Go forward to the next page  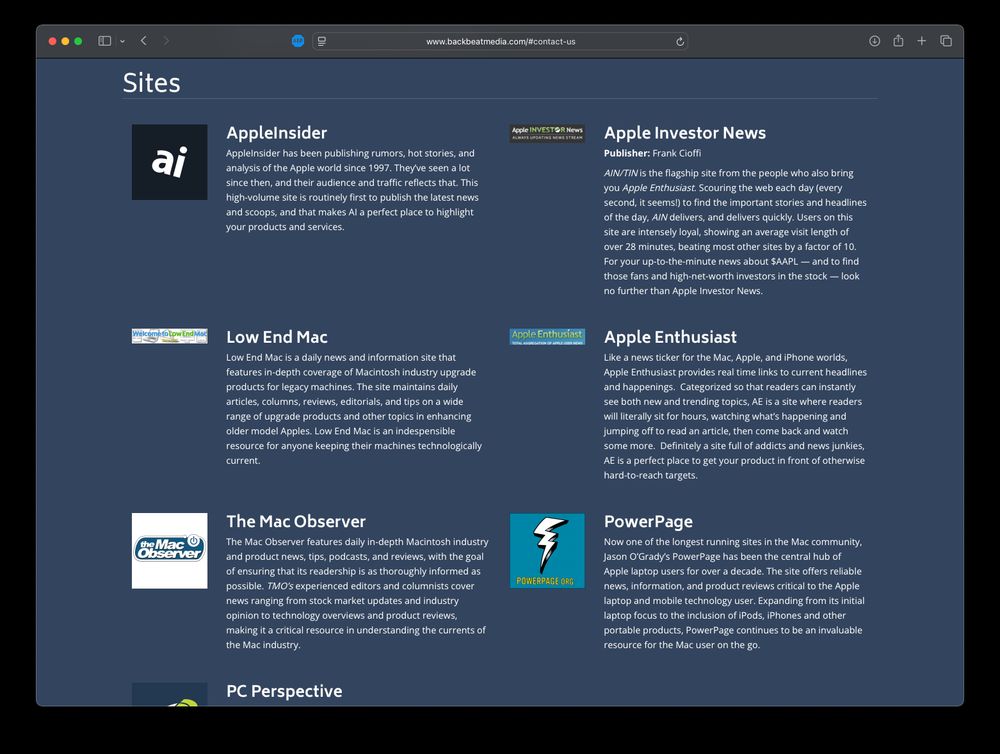pyautogui.click(x=166, y=41)
